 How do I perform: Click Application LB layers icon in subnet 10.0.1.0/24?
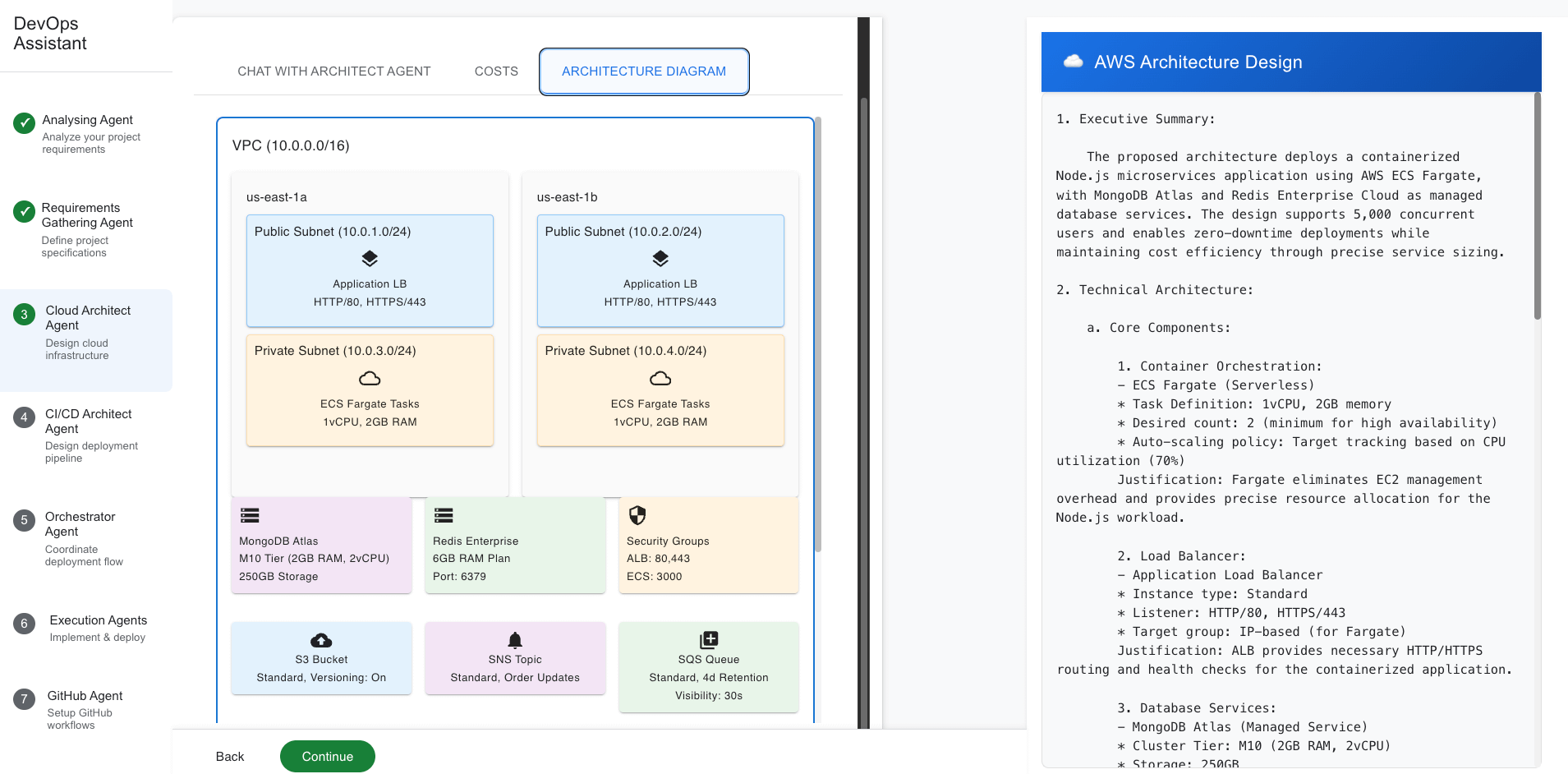coord(370,259)
